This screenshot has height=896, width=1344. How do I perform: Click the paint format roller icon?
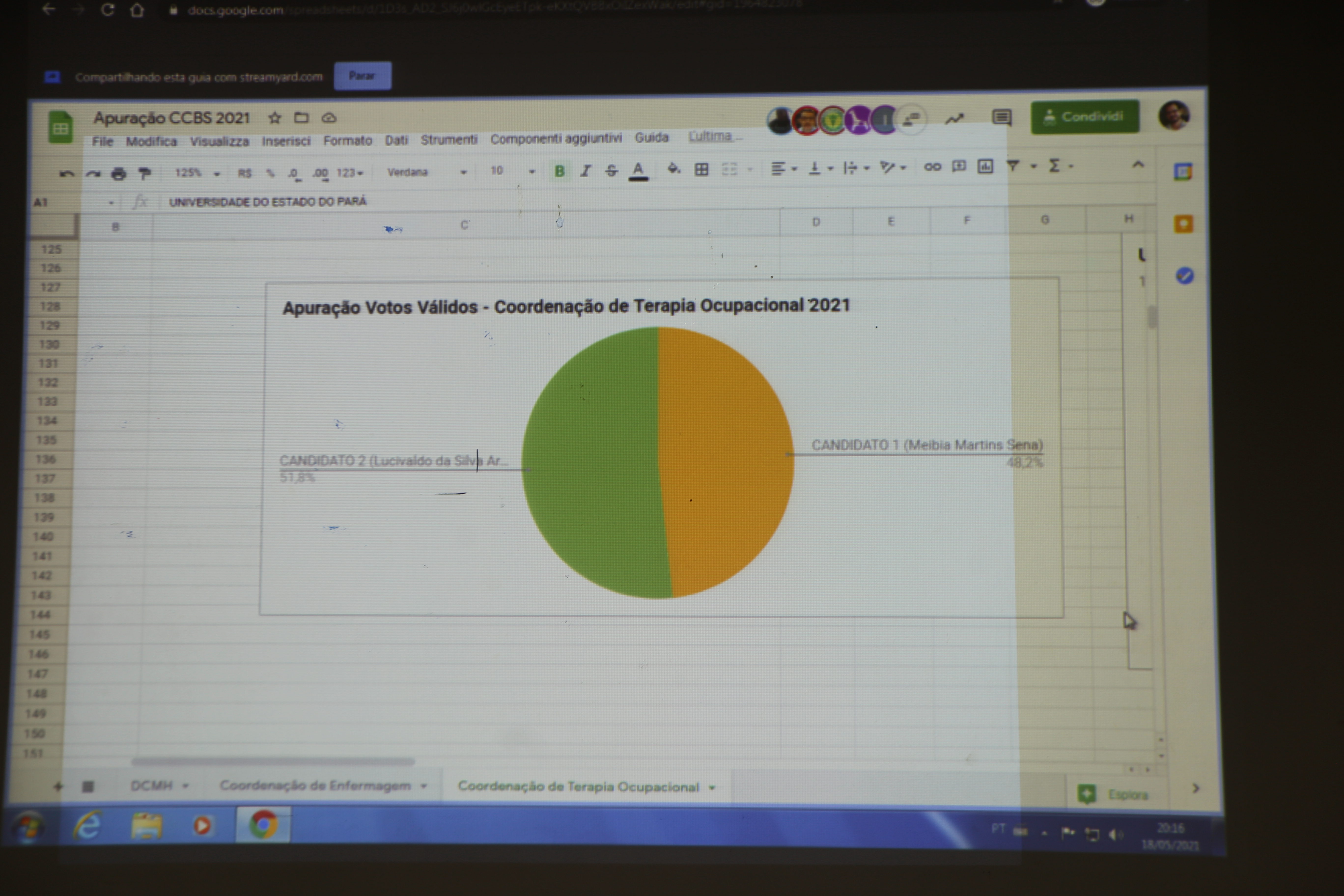coord(145,173)
